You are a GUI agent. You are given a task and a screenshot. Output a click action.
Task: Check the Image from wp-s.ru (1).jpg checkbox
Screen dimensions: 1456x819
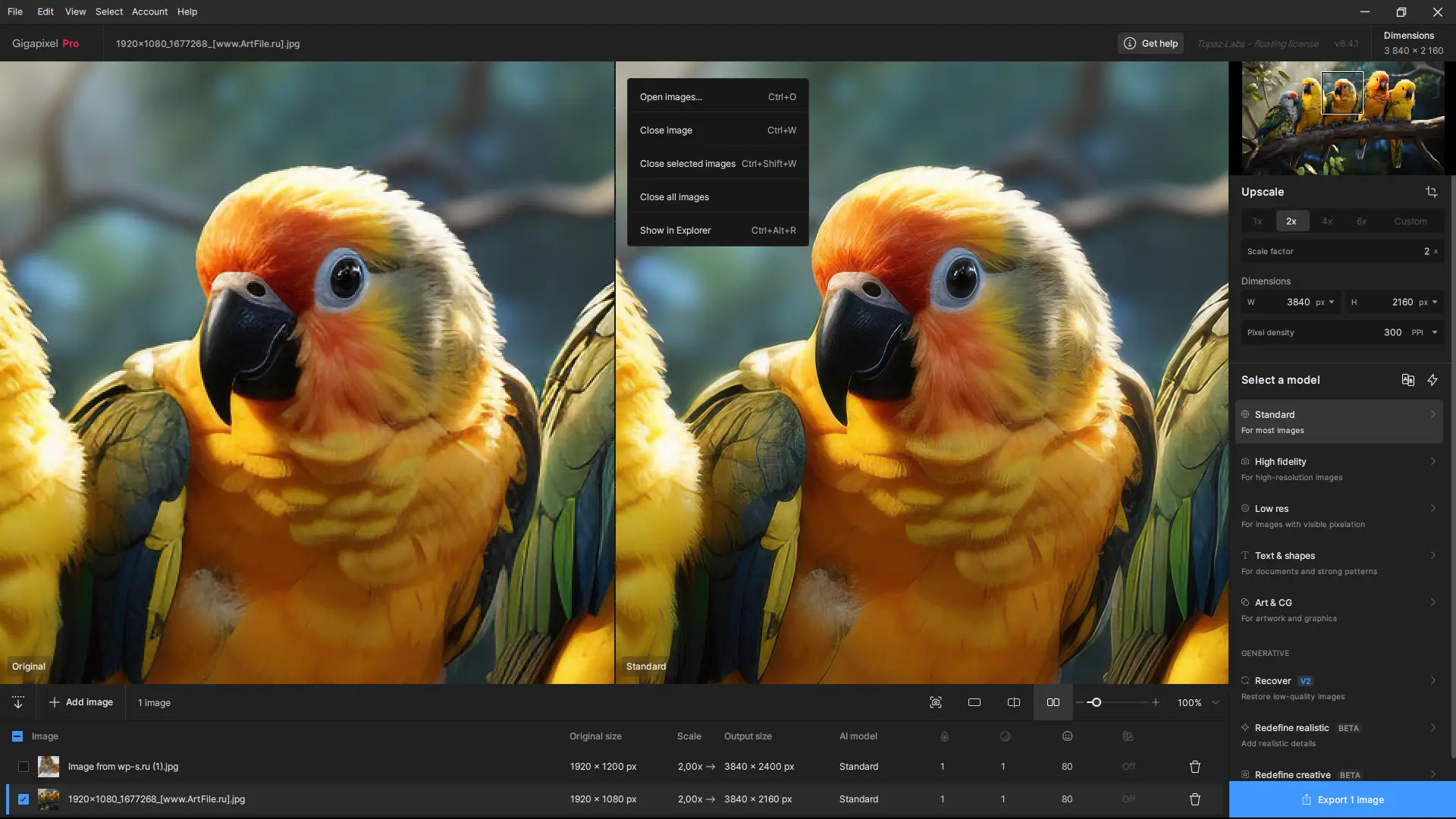click(24, 767)
